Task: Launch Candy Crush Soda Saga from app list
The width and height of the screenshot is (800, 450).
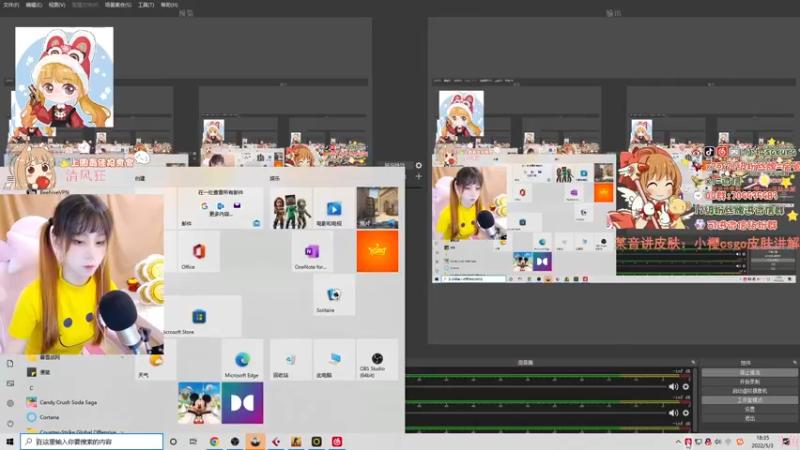Action: 68,403
